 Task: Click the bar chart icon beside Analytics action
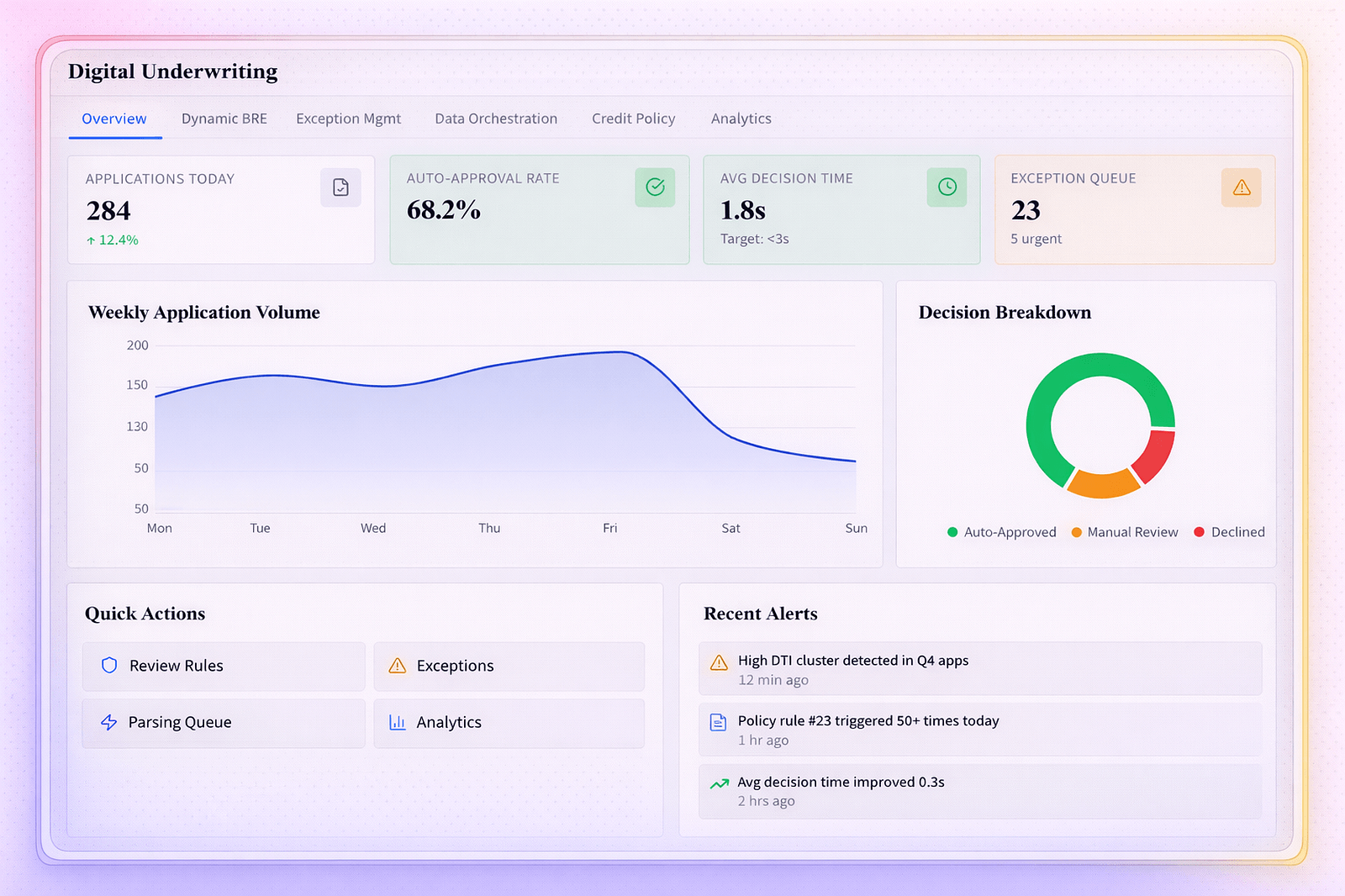(398, 722)
